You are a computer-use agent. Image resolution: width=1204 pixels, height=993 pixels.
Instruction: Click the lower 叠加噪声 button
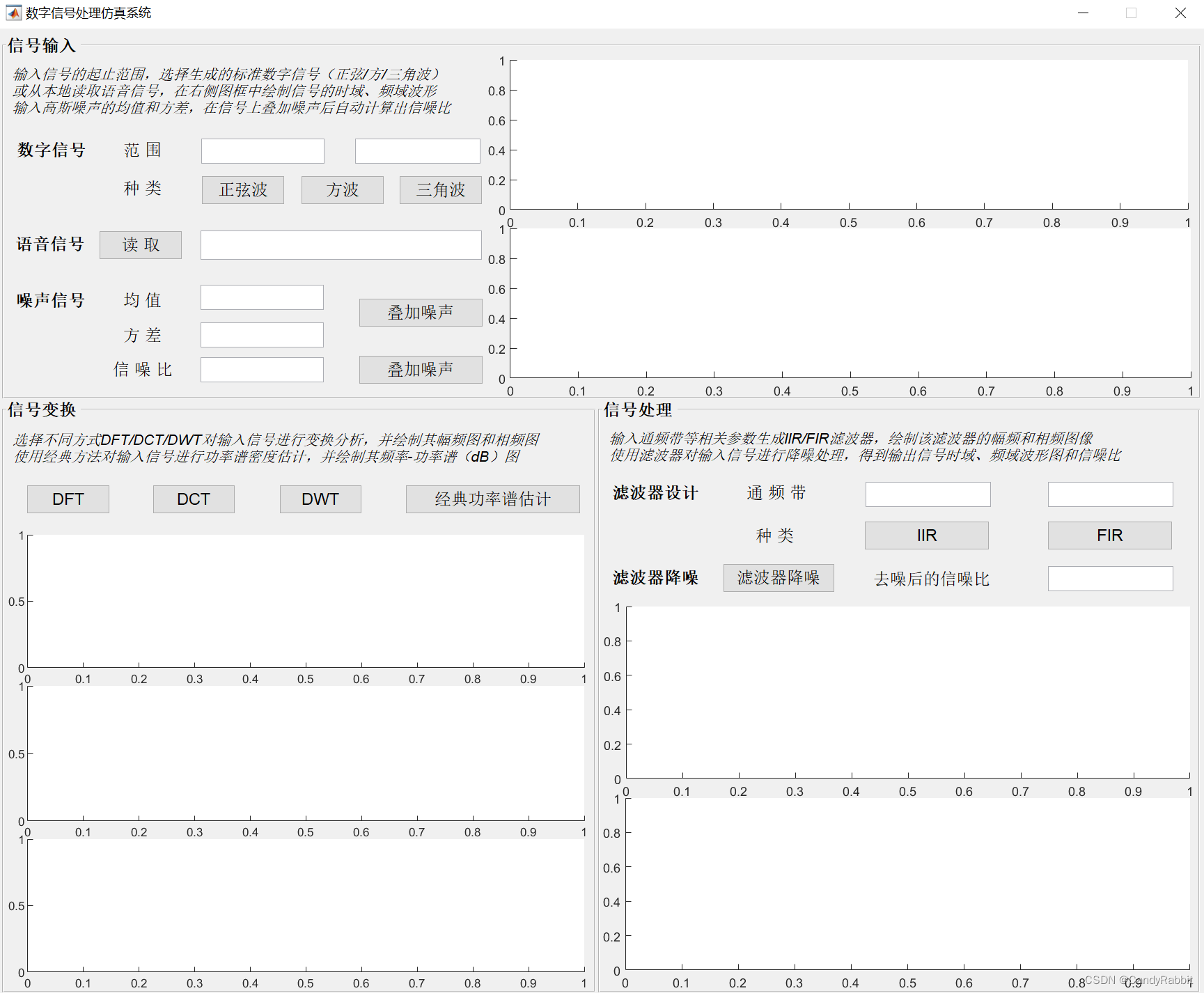[x=420, y=369]
